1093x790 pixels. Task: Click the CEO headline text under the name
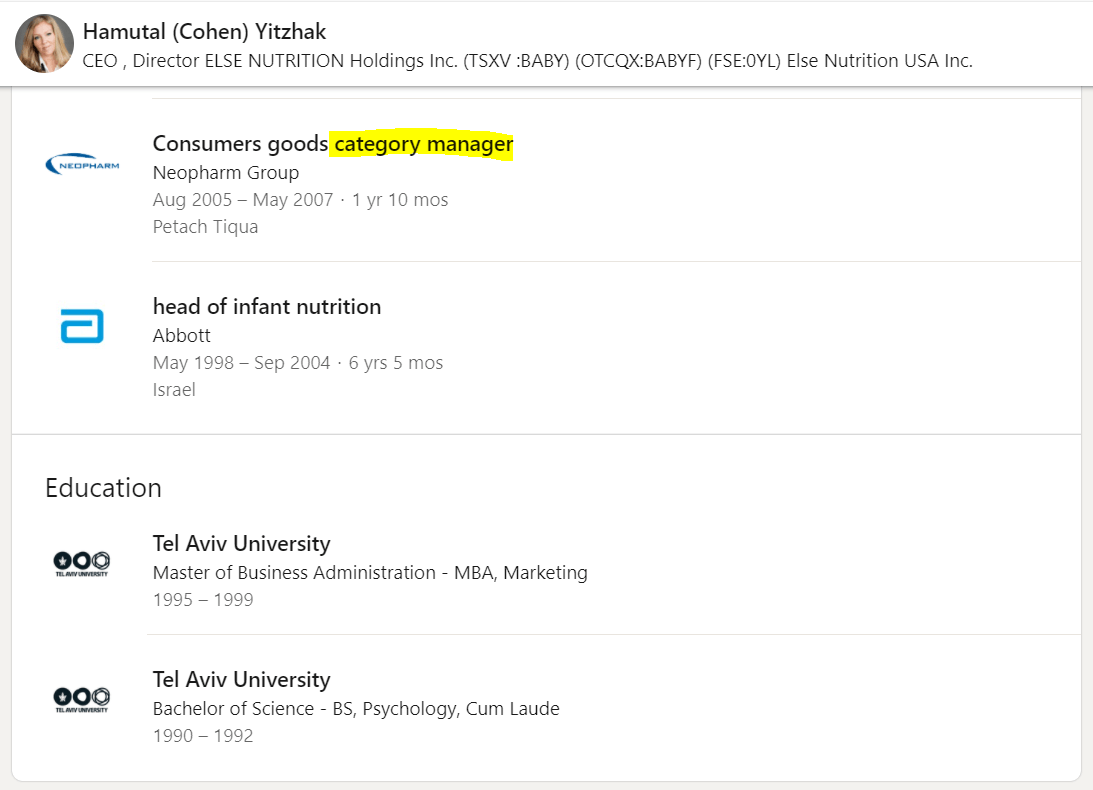[527, 61]
